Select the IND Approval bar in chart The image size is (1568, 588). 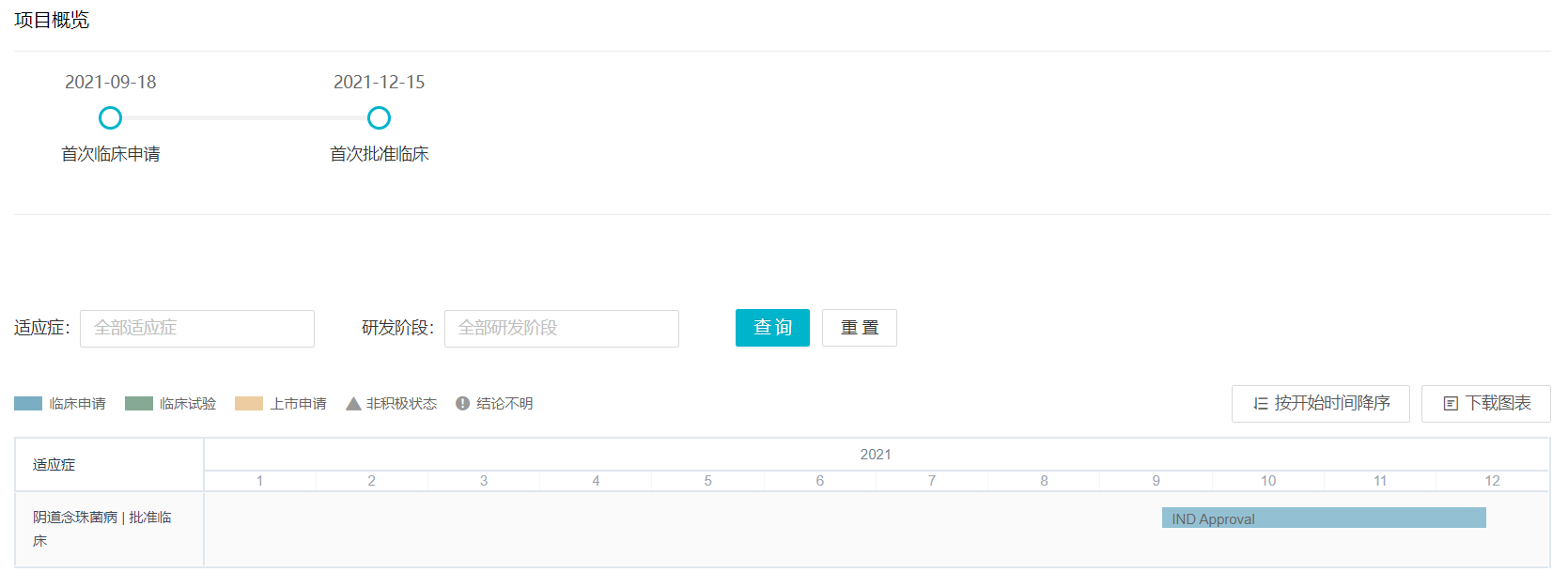(1323, 518)
